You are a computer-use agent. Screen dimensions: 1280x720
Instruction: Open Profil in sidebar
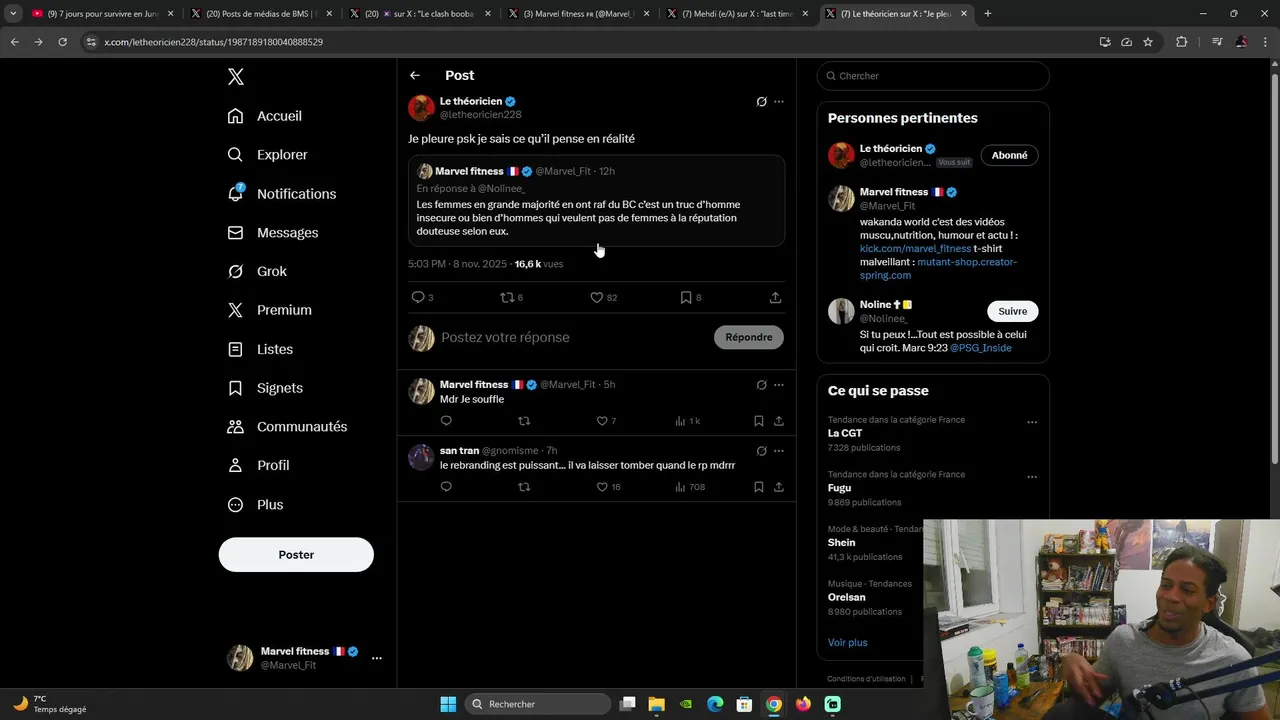tap(259, 466)
